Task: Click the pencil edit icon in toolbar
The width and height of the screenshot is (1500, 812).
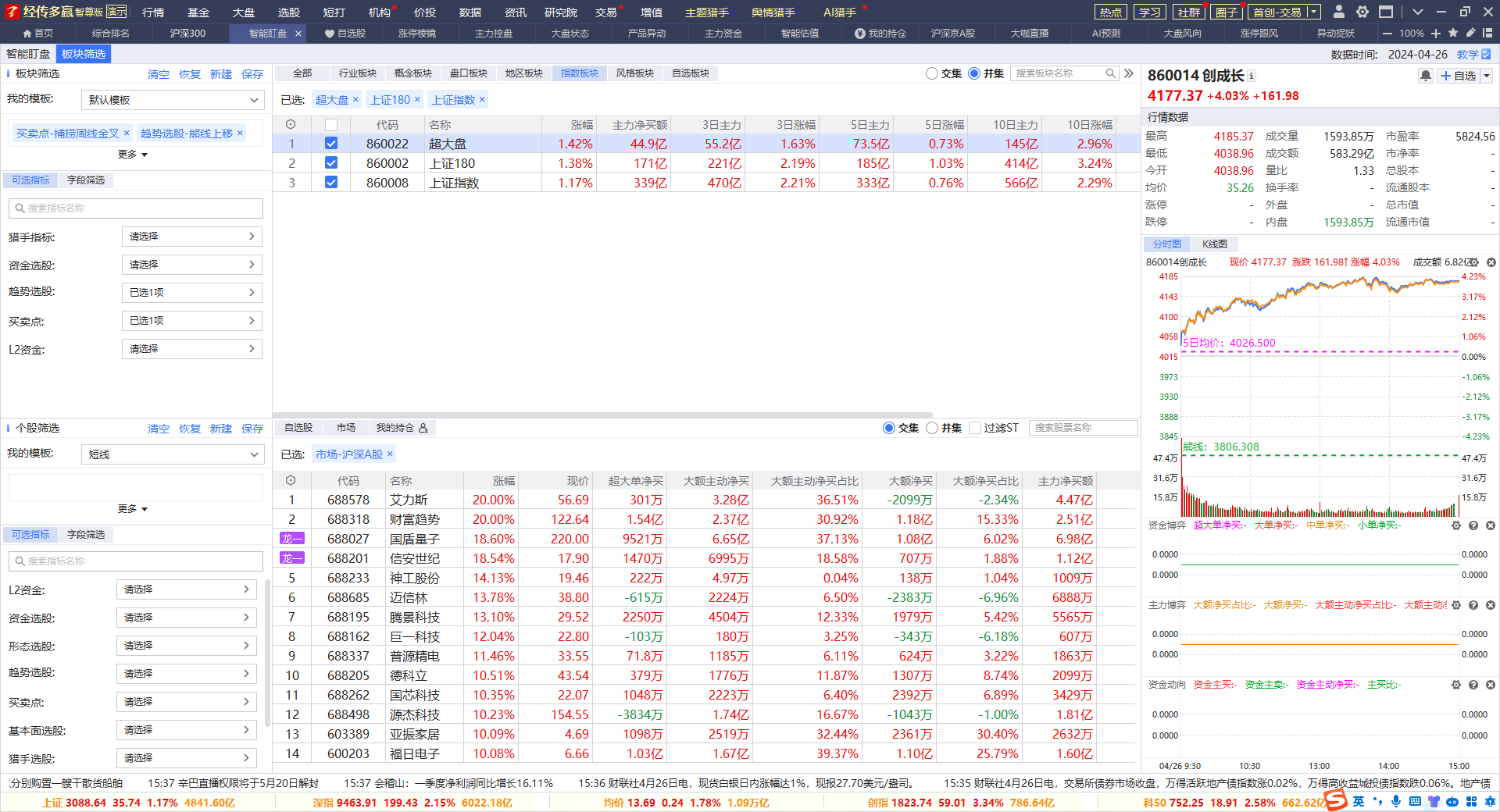Action: (1470, 33)
